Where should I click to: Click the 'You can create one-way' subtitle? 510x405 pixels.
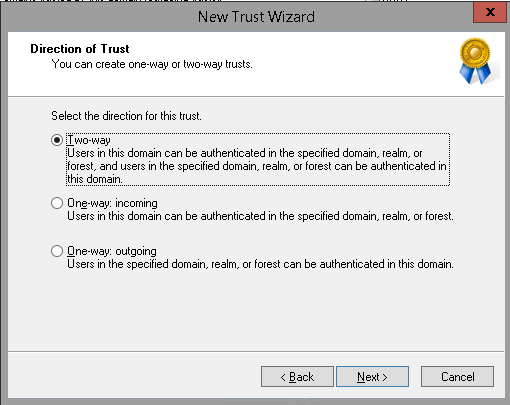coord(152,64)
